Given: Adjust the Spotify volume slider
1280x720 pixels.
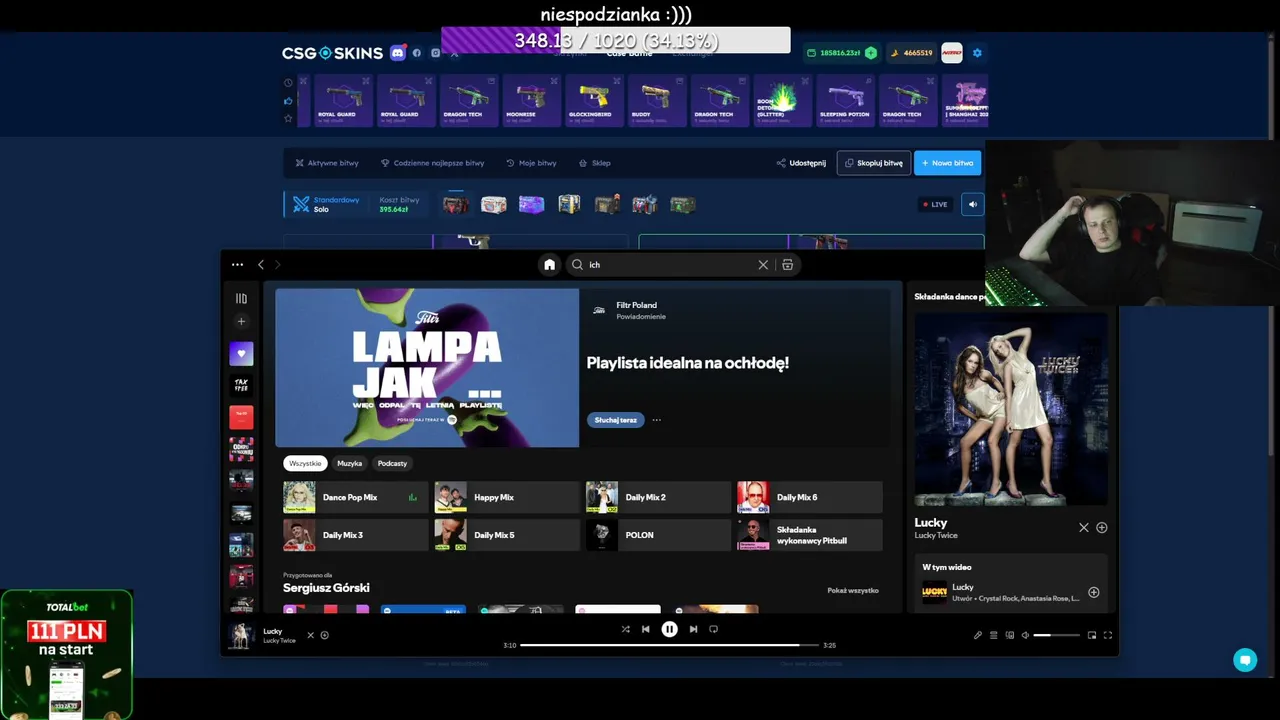Looking at the screenshot, I should (x=1056, y=635).
